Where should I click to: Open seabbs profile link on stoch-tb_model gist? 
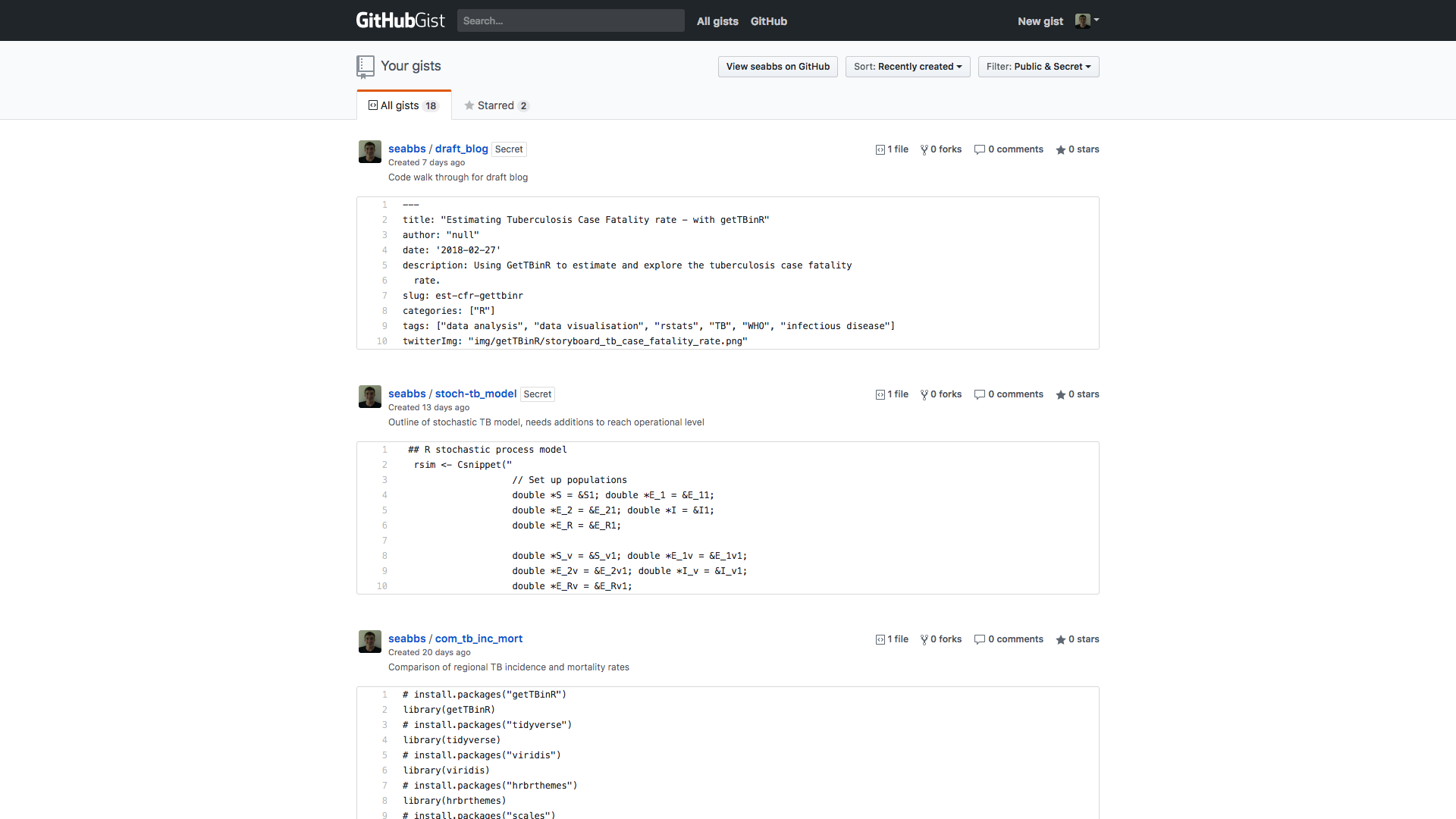pos(406,394)
